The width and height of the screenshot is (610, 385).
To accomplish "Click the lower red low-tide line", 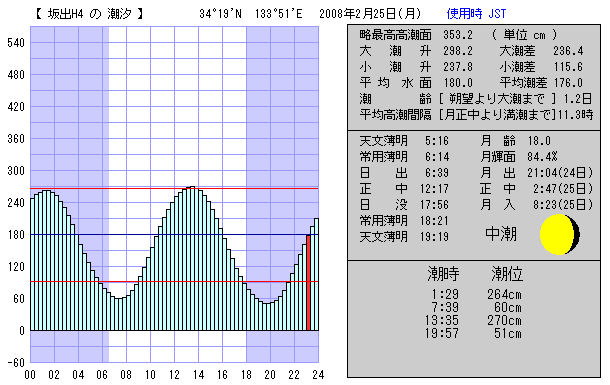I will click(174, 282).
